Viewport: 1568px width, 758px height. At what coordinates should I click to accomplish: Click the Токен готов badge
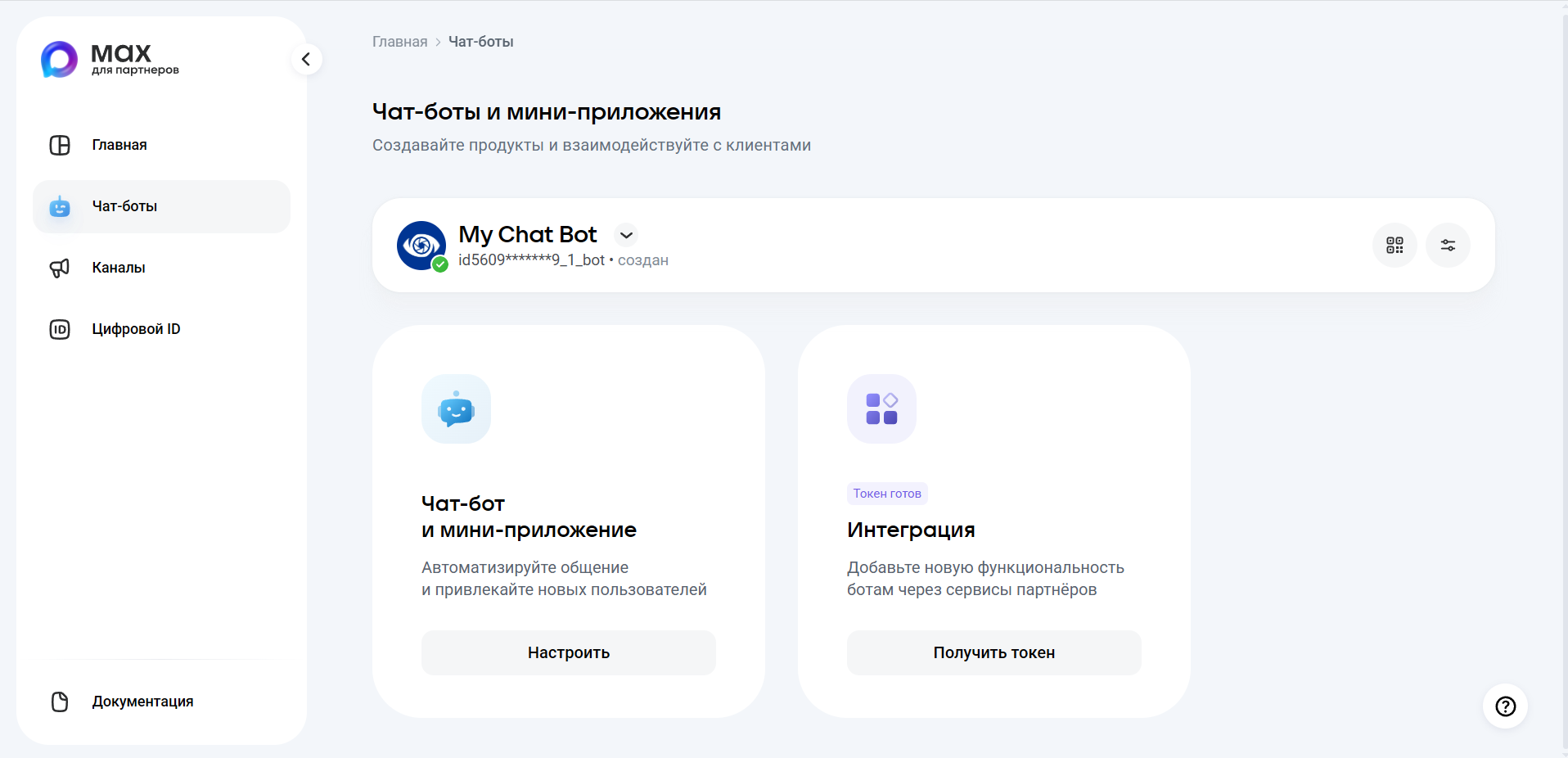[887, 494]
